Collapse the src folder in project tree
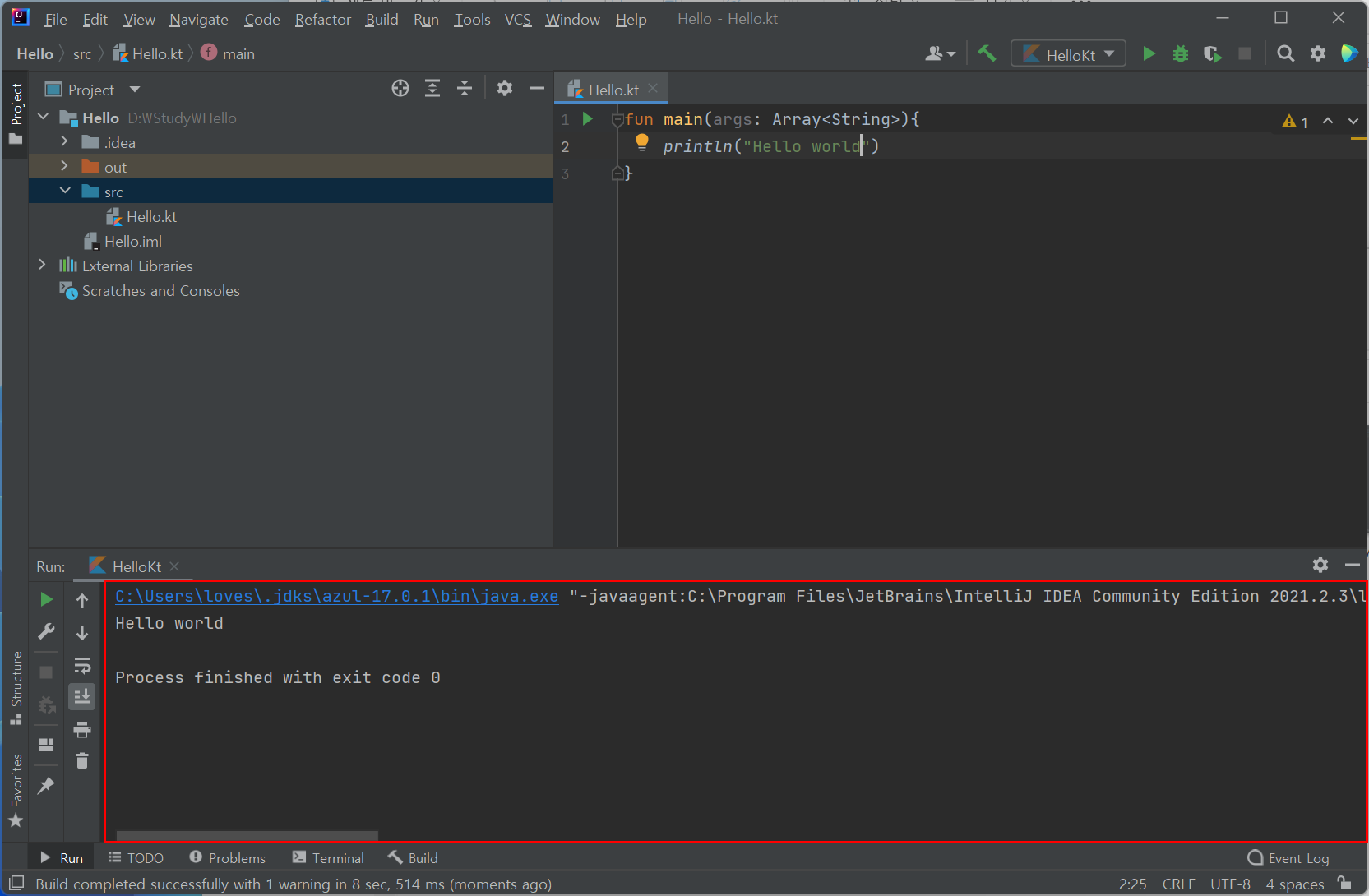 pyautogui.click(x=65, y=192)
